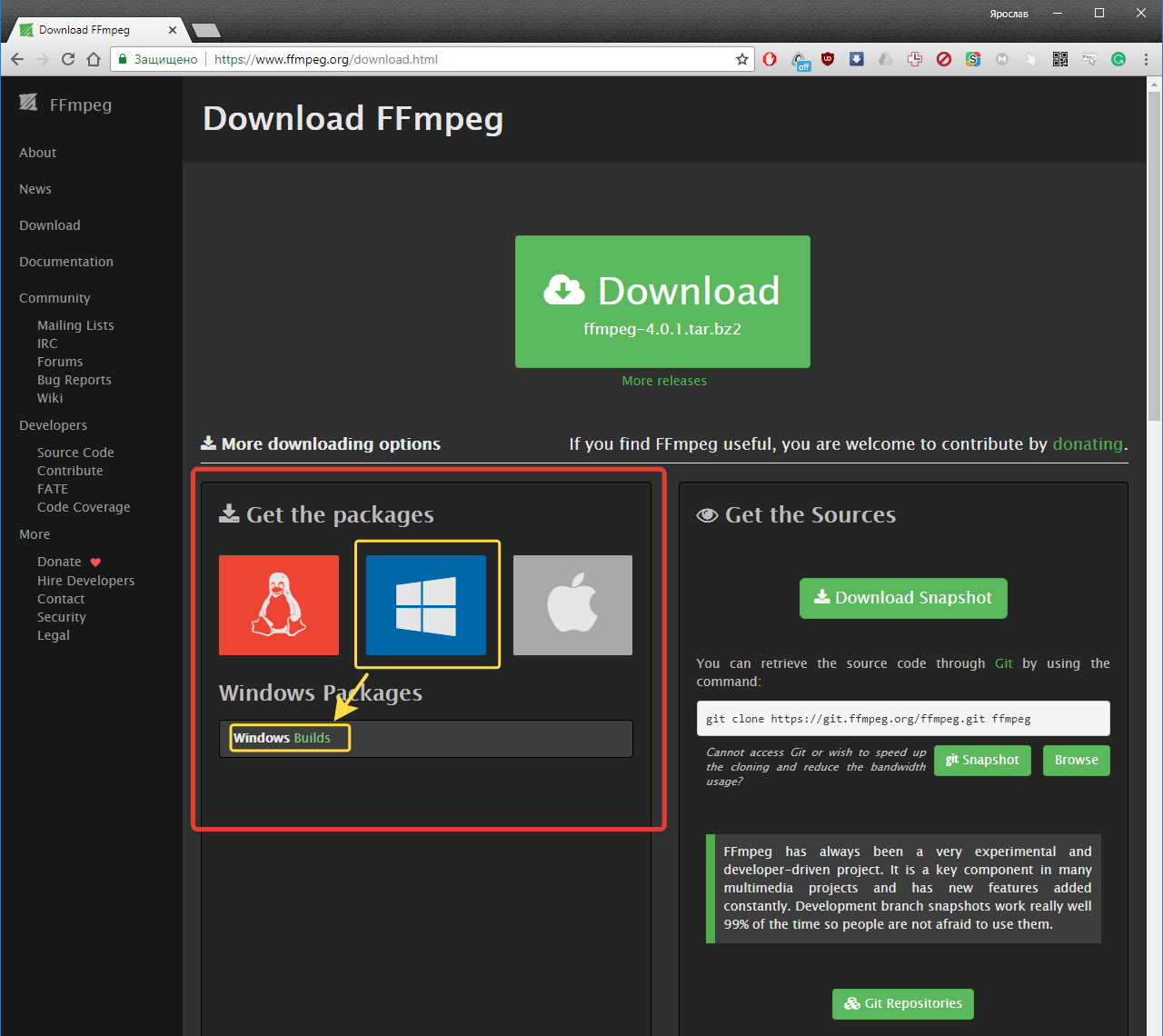Open the green Grammarly extension icon
Viewport: 1163px width, 1036px height.
1118,59
